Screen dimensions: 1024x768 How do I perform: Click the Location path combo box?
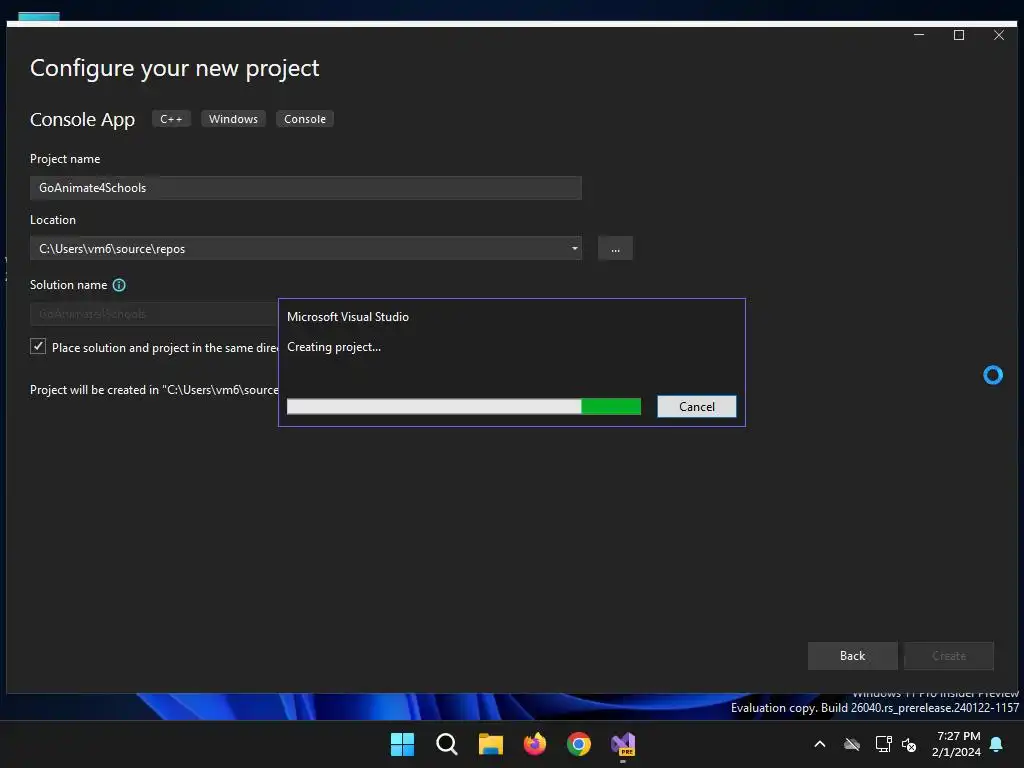306,248
